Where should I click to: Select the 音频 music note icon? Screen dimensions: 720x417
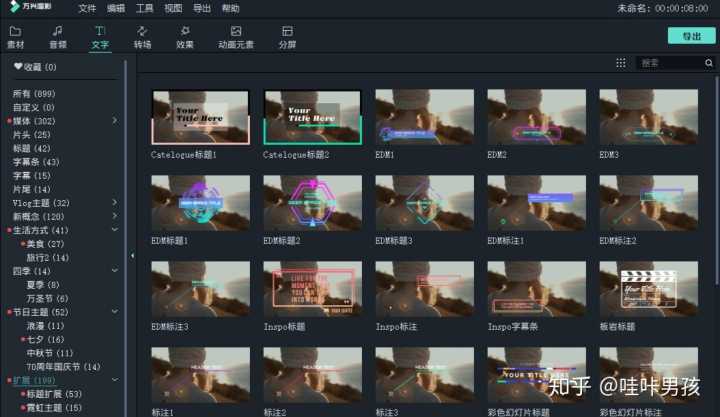pos(57,31)
